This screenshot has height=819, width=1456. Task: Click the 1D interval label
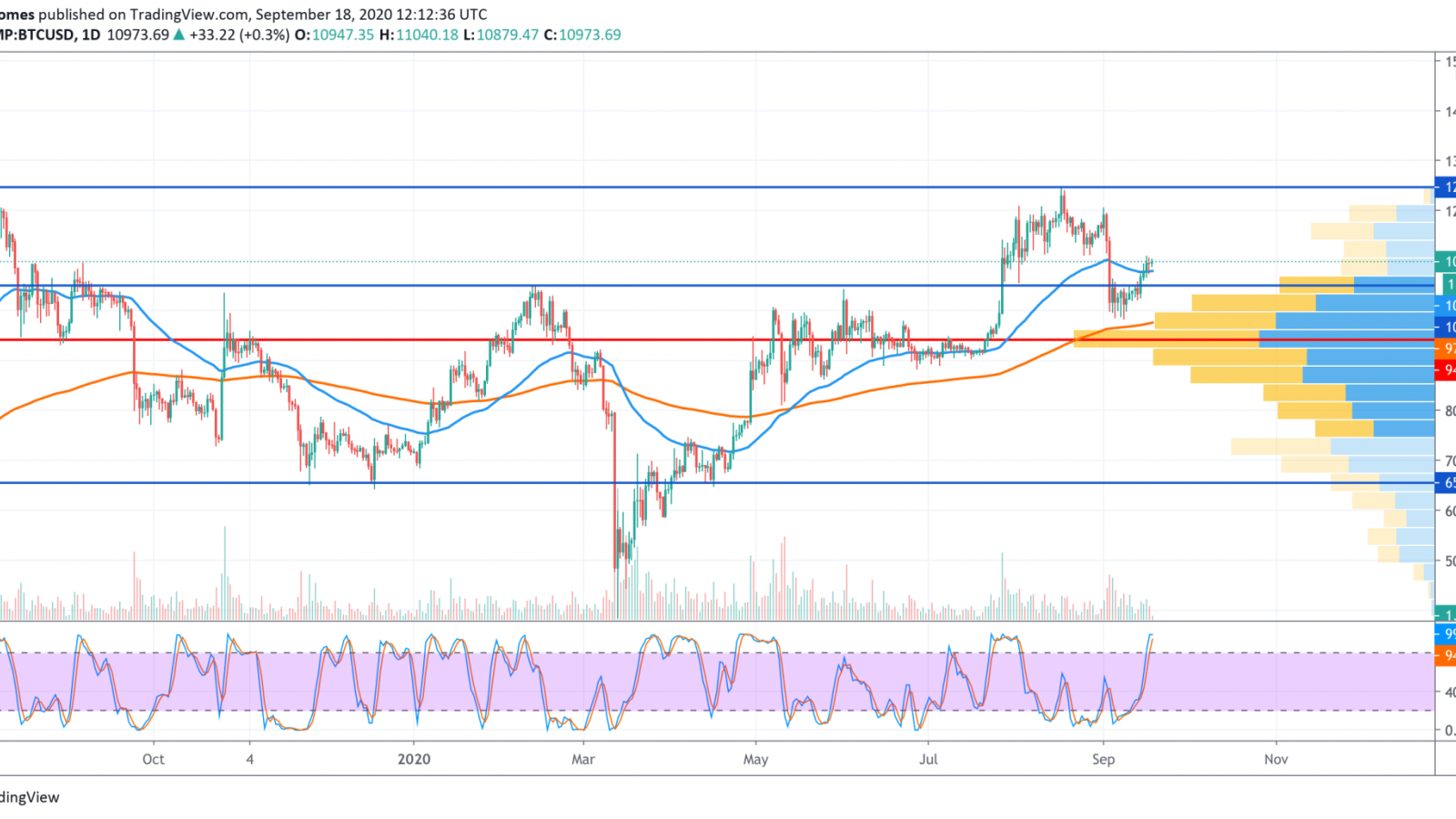point(91,35)
